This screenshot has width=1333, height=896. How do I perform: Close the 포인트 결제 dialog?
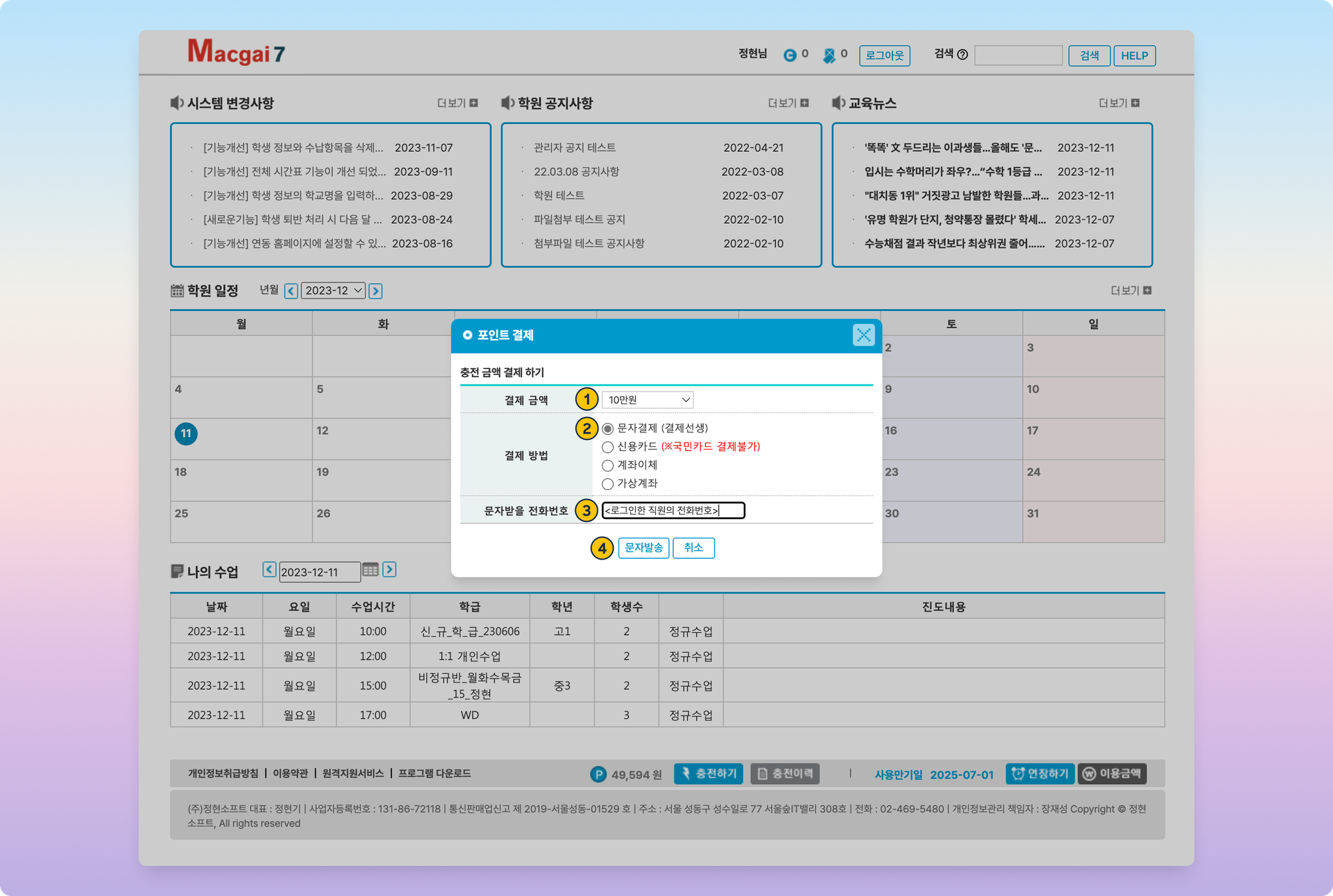pos(863,335)
